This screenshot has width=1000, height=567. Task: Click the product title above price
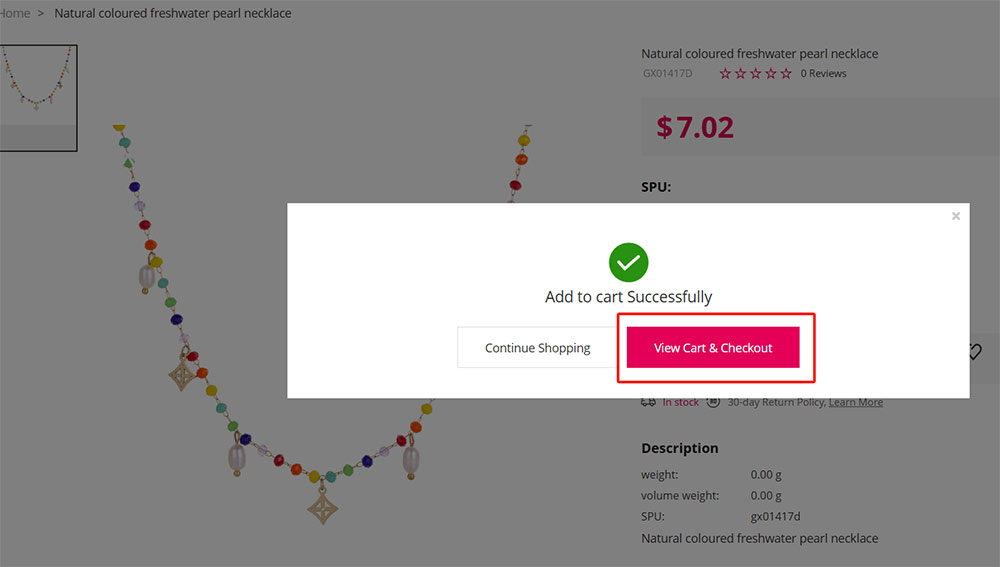pos(759,54)
